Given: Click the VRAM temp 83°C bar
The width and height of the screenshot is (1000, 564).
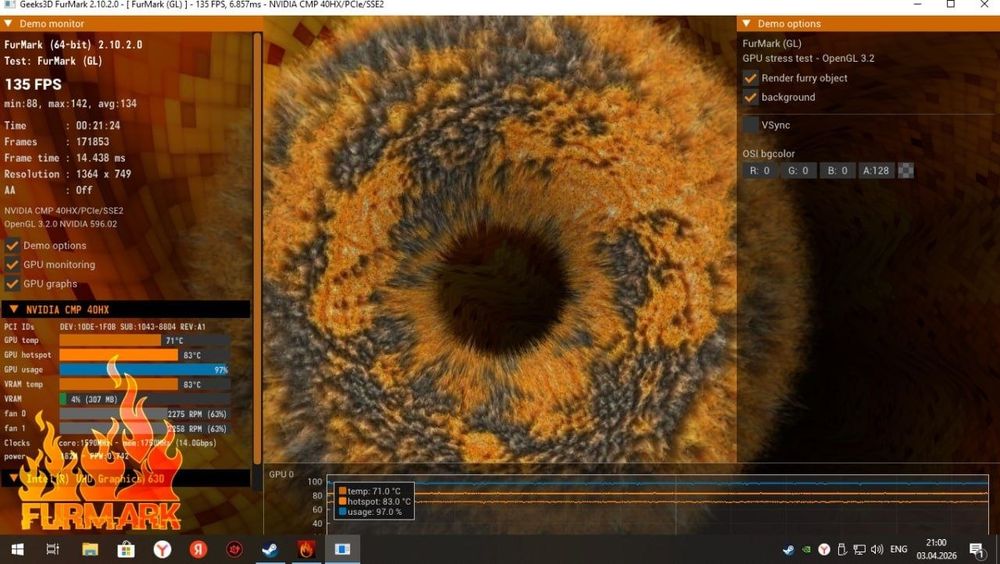Looking at the screenshot, I should point(145,384).
